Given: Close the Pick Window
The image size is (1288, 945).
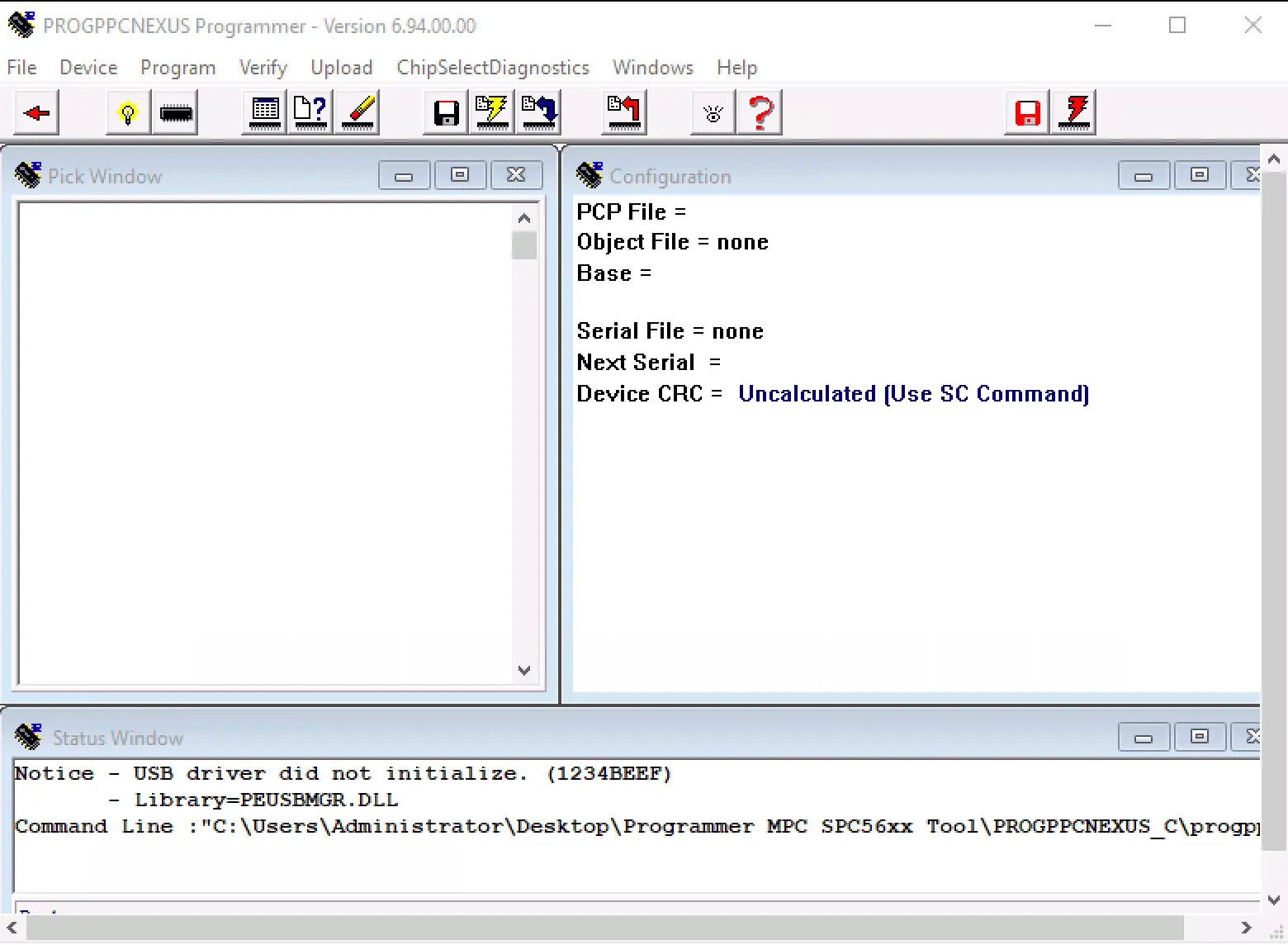Looking at the screenshot, I should coord(516,175).
